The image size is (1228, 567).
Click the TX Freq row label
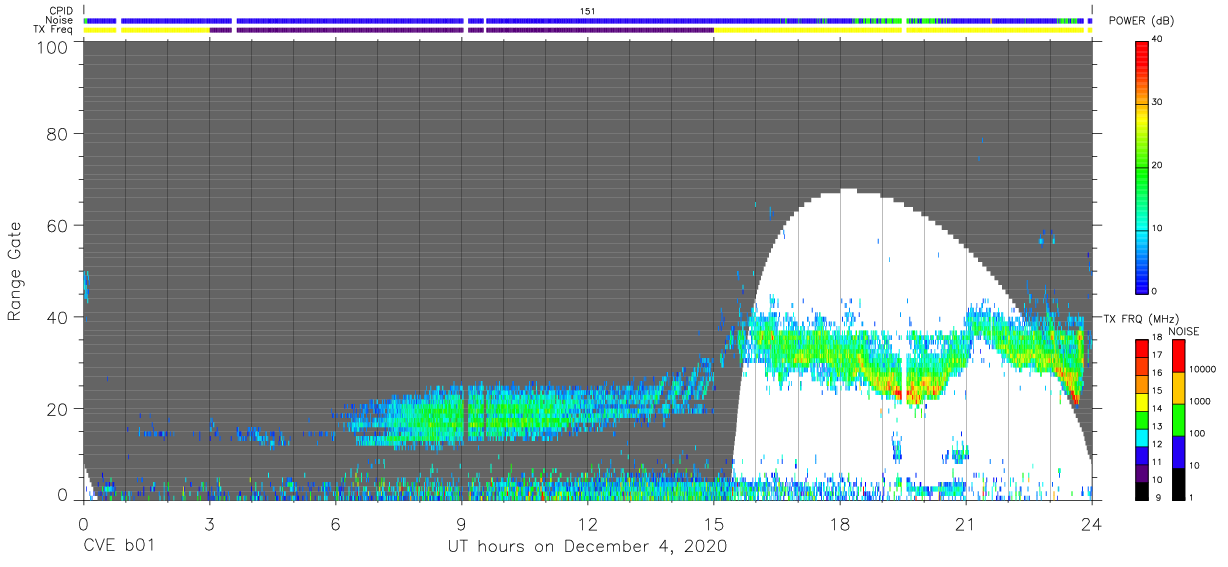pyautogui.click(x=53, y=30)
